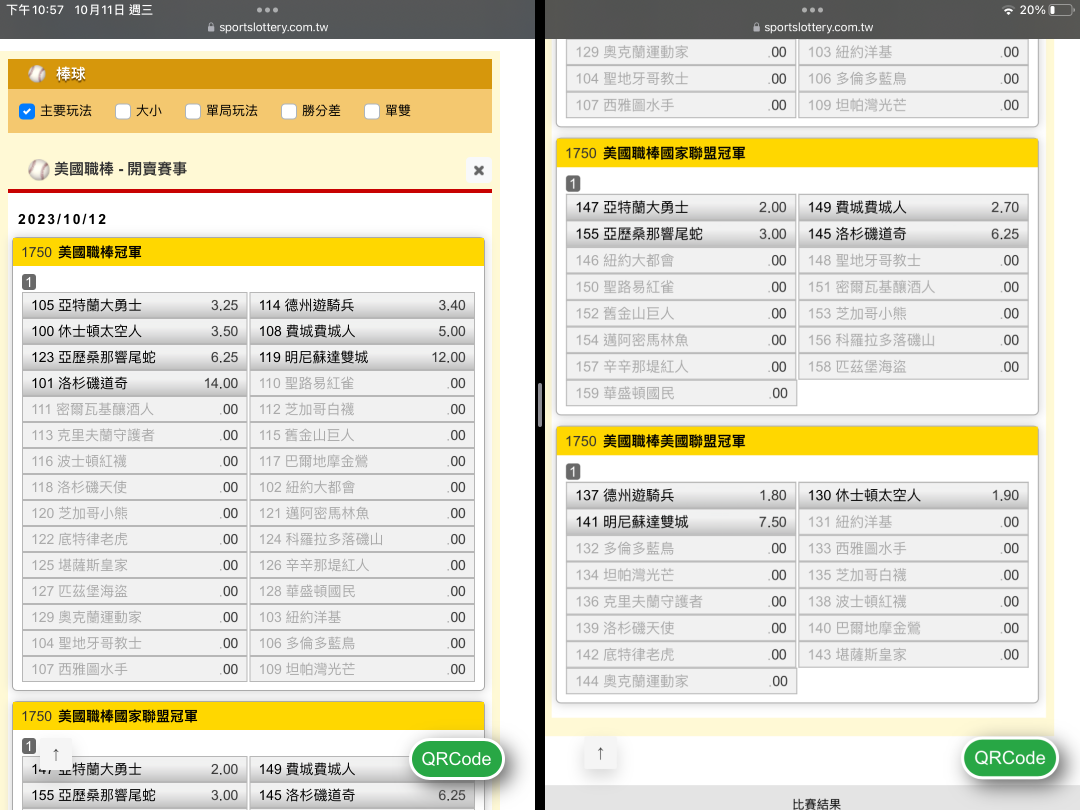The height and width of the screenshot is (810, 1080).
Task: Tap the lock icon in left address bar
Action: point(211,28)
